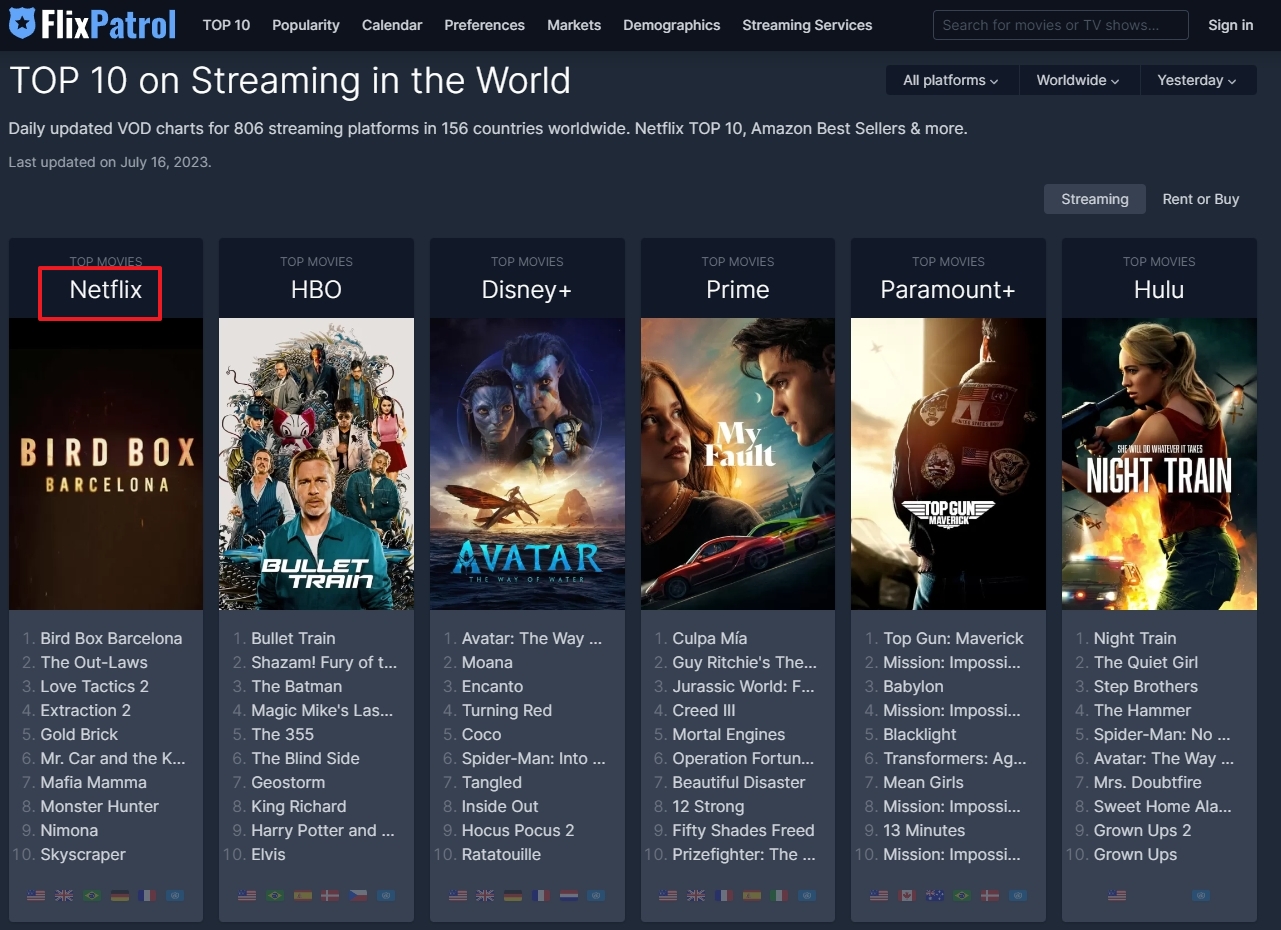
Task: Select Spain flag under HBO list
Action: [303, 895]
